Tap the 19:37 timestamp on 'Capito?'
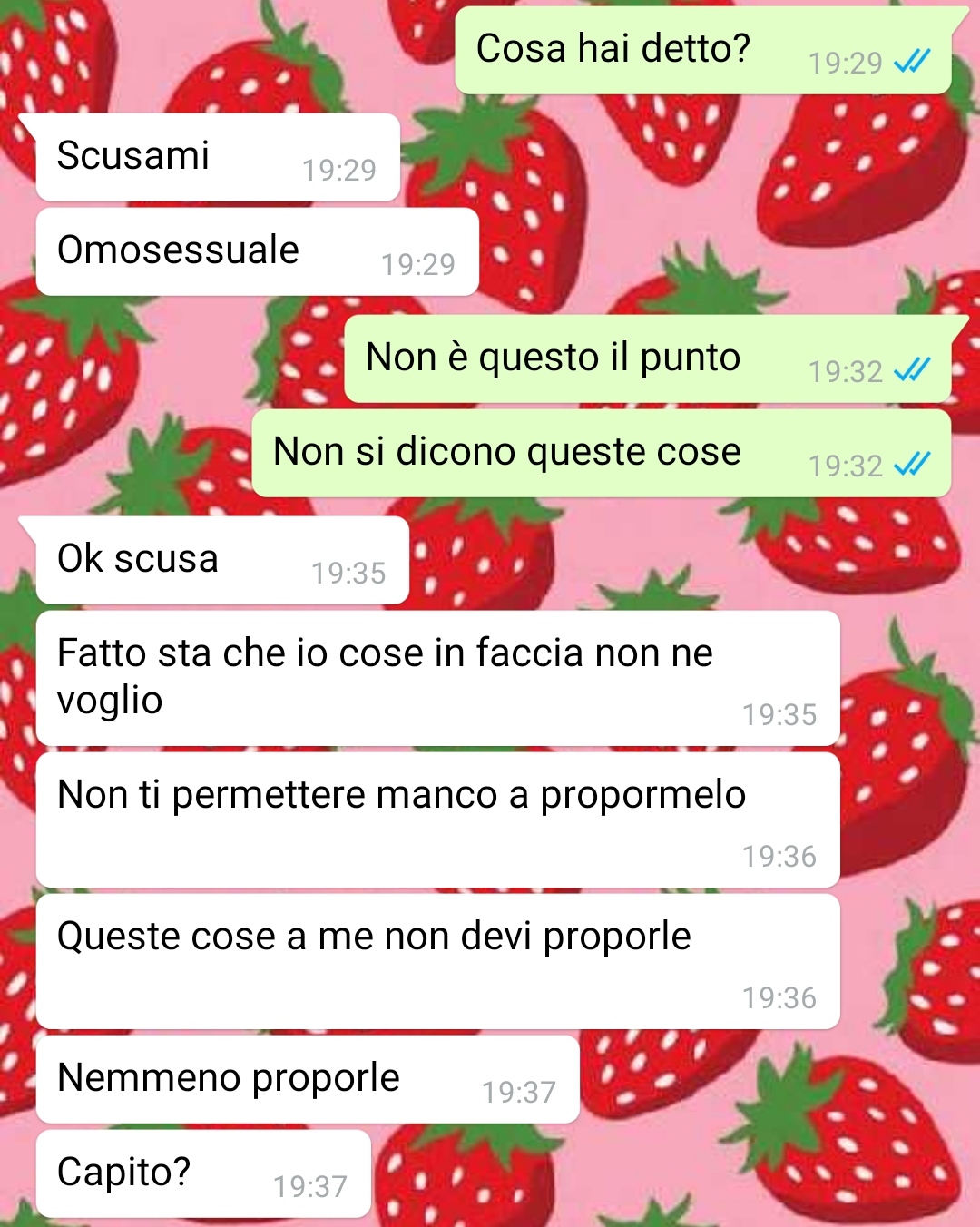The image size is (980, 1227). click(310, 1186)
